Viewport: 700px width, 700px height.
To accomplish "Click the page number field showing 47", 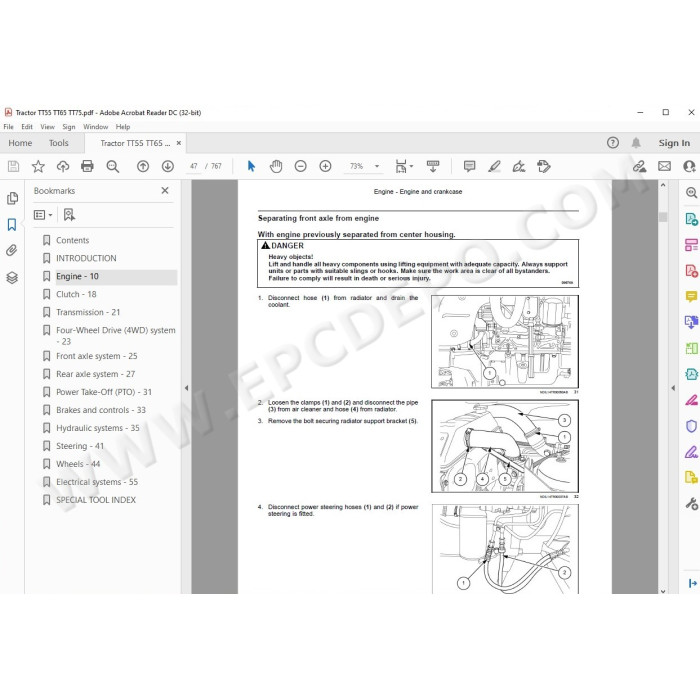I will point(194,167).
